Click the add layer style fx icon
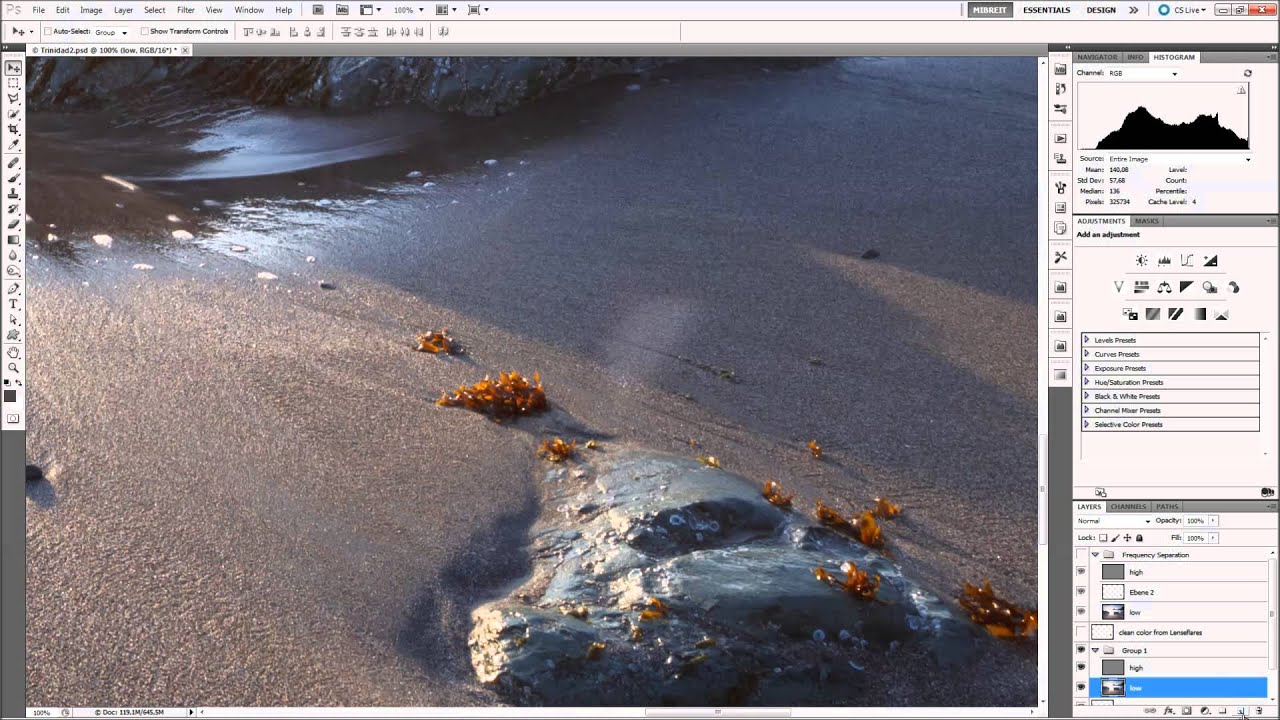Screen dimensions: 1280x720 pos(1169,711)
